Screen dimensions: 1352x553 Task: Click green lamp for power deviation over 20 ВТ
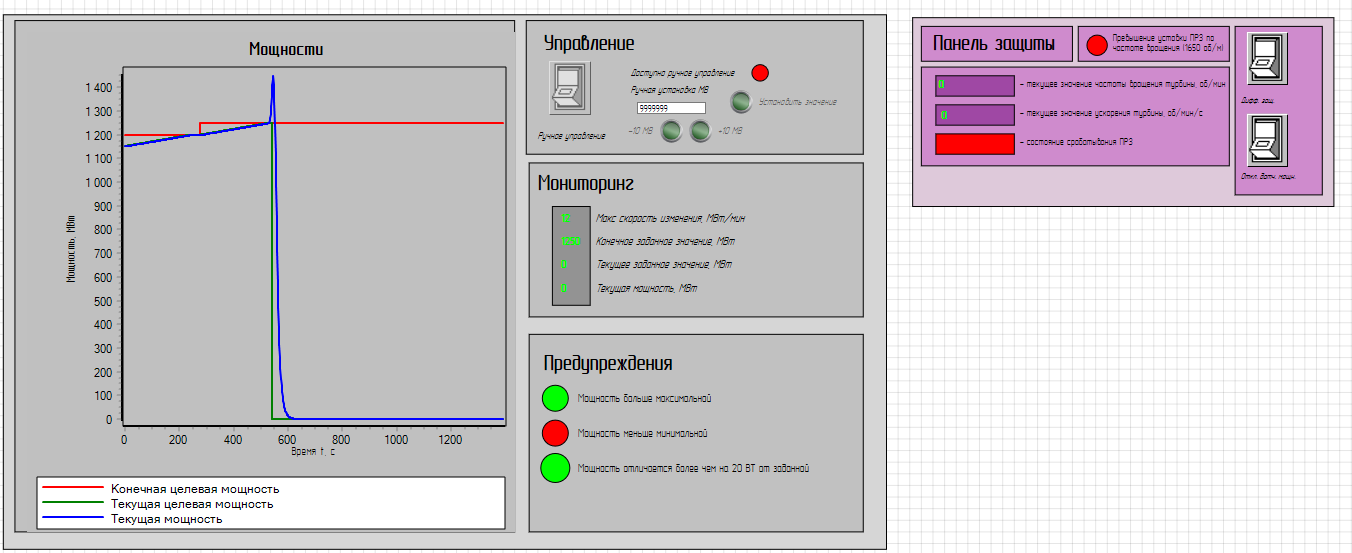coord(555,467)
